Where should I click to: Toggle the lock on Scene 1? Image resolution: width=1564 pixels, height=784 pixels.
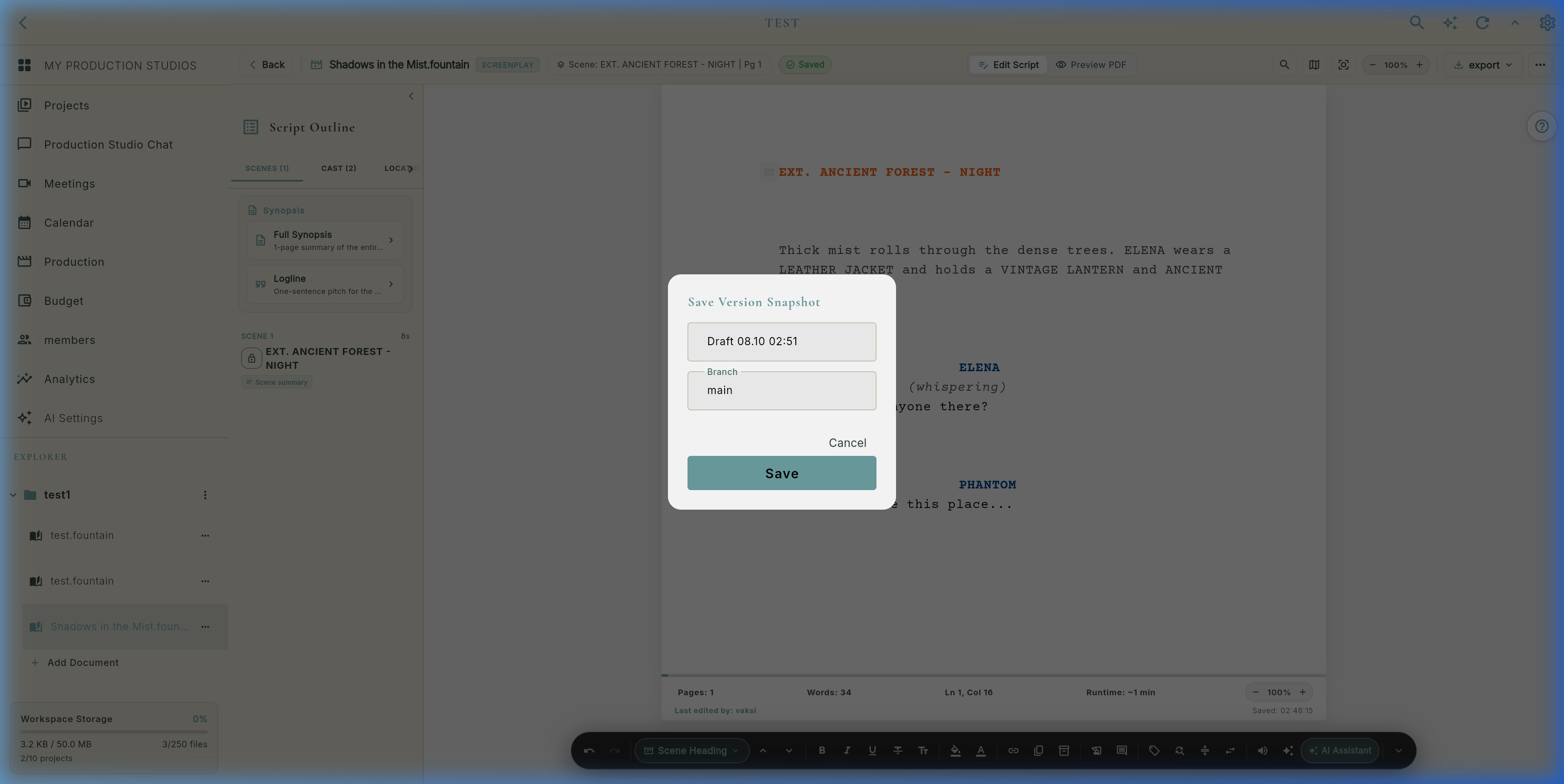251,358
